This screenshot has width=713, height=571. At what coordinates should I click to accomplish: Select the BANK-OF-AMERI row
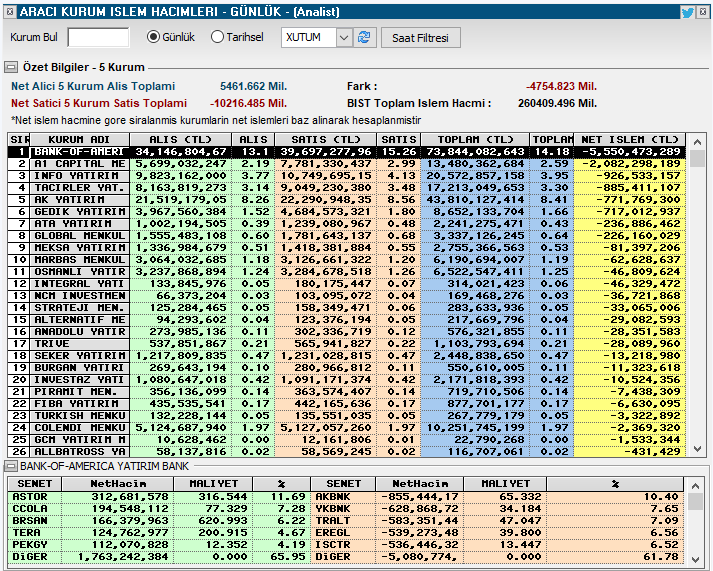pyautogui.click(x=346, y=152)
